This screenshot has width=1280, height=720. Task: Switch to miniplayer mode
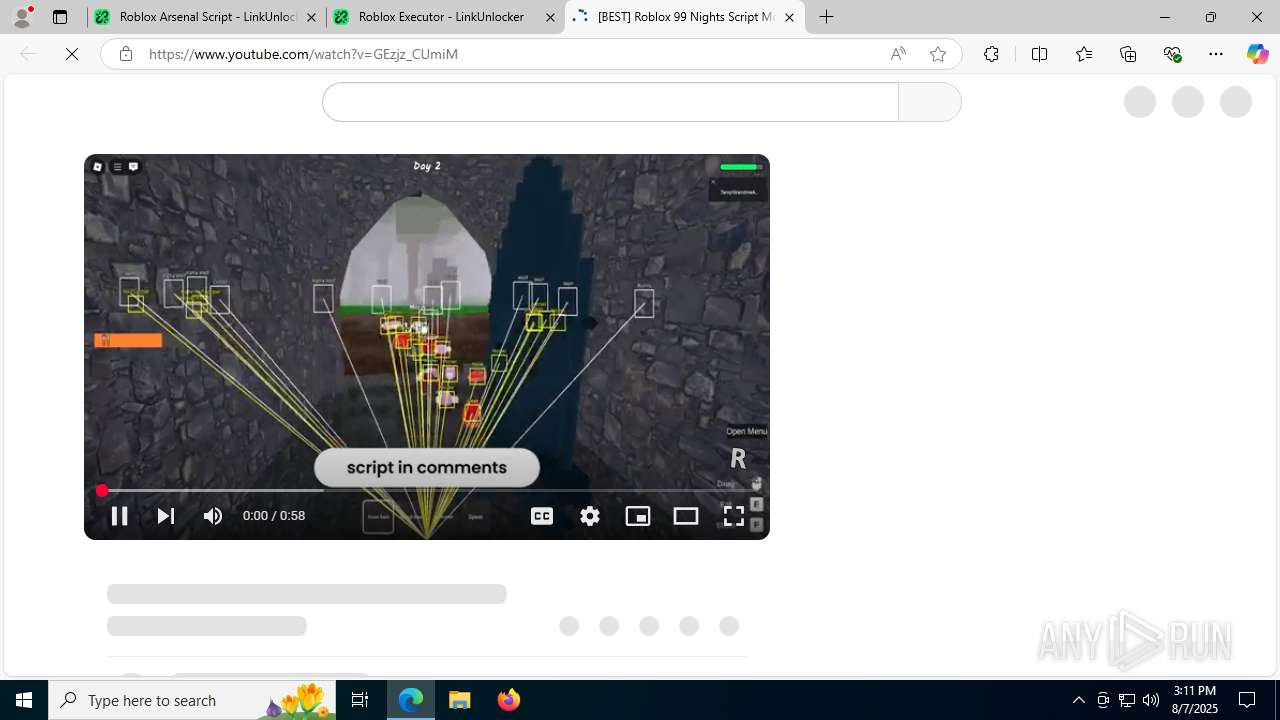[638, 516]
